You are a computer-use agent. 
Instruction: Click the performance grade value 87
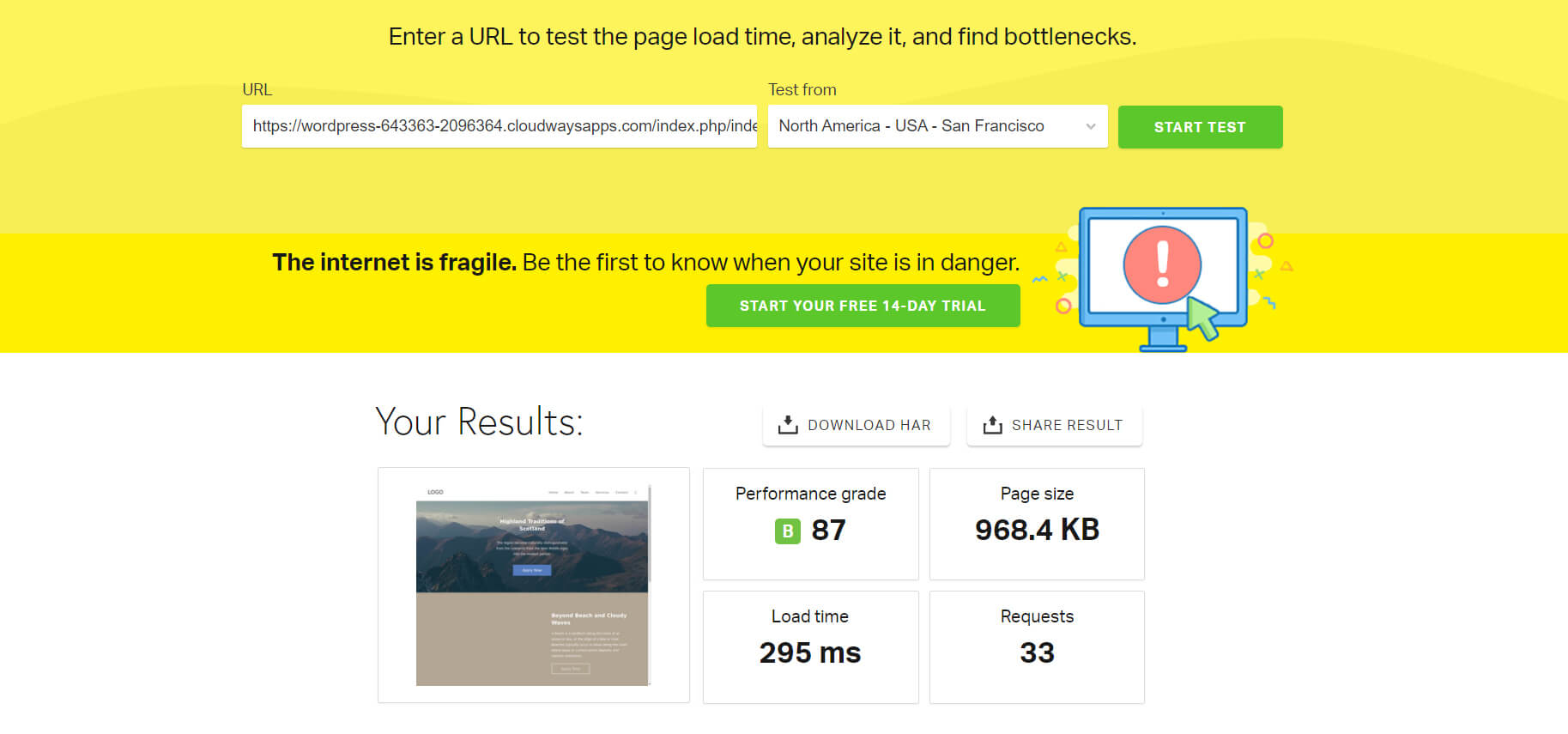(x=828, y=531)
